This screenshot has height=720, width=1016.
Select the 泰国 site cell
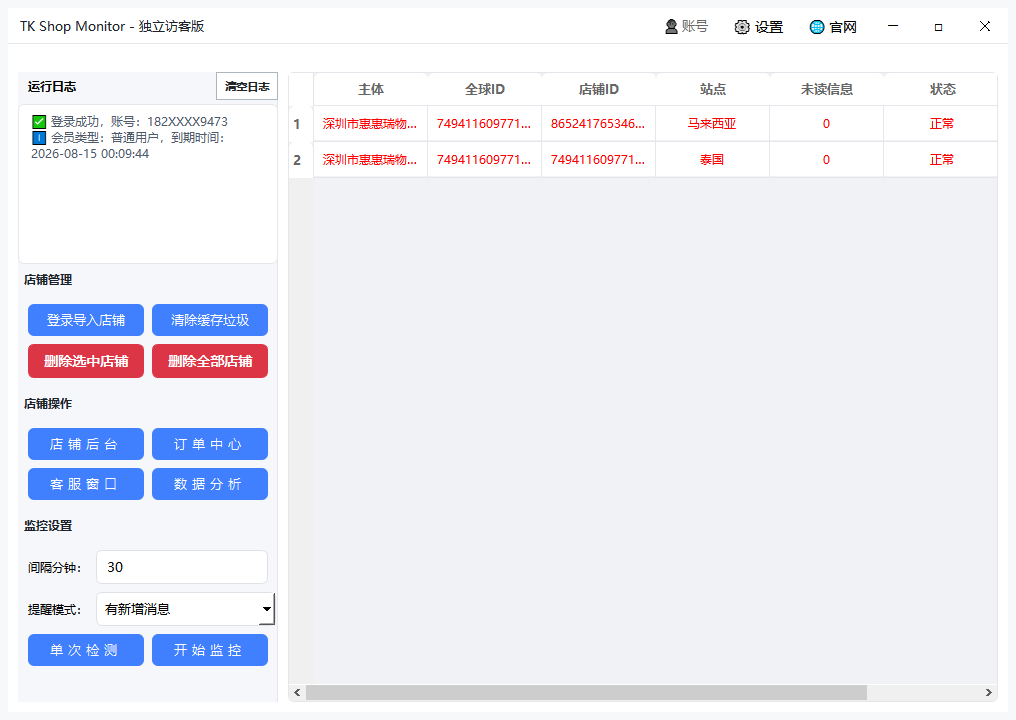(x=713, y=159)
